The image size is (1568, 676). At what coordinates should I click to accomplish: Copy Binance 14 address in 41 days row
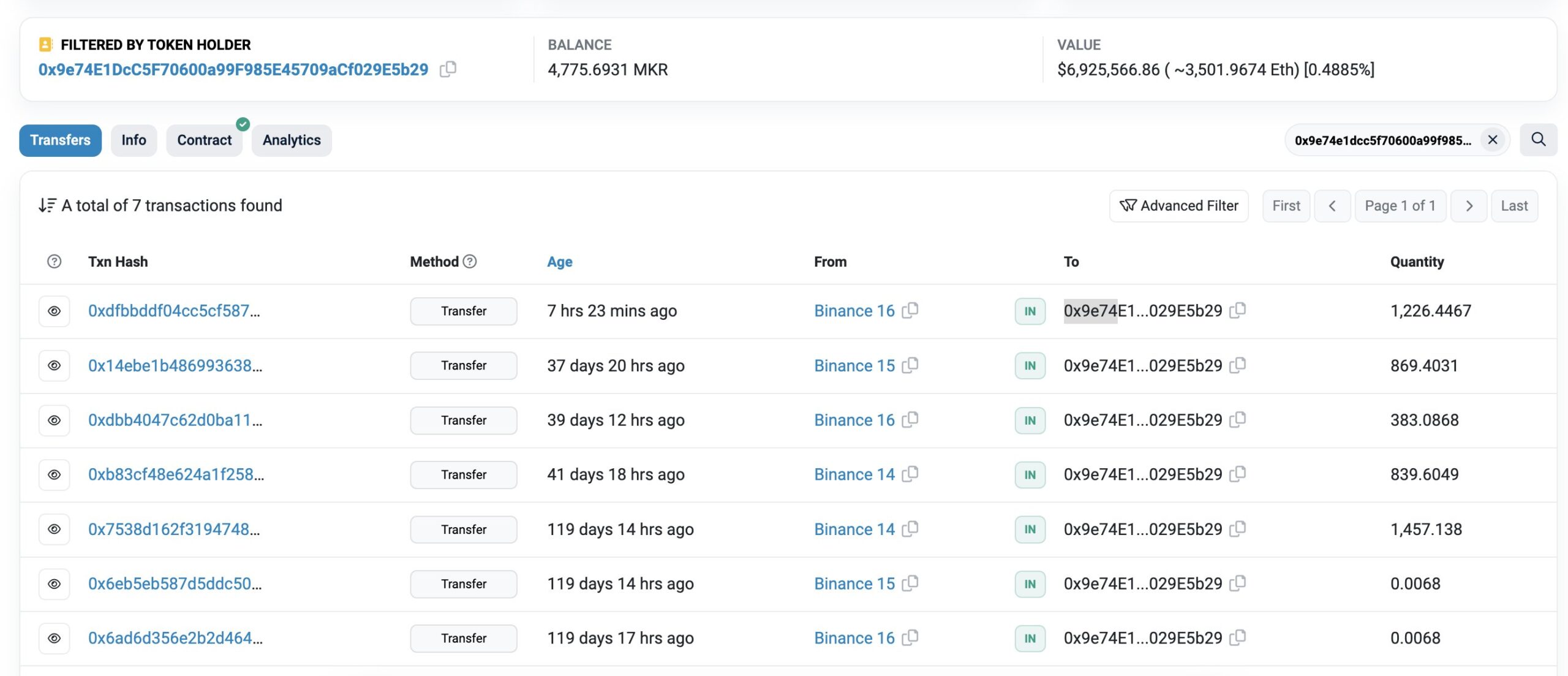(910, 474)
